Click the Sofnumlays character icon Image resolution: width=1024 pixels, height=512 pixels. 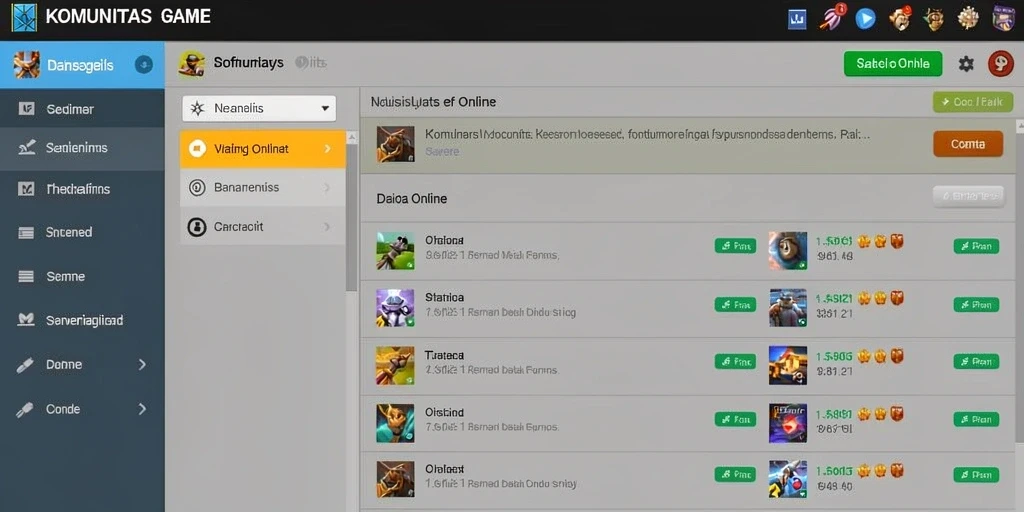point(191,63)
